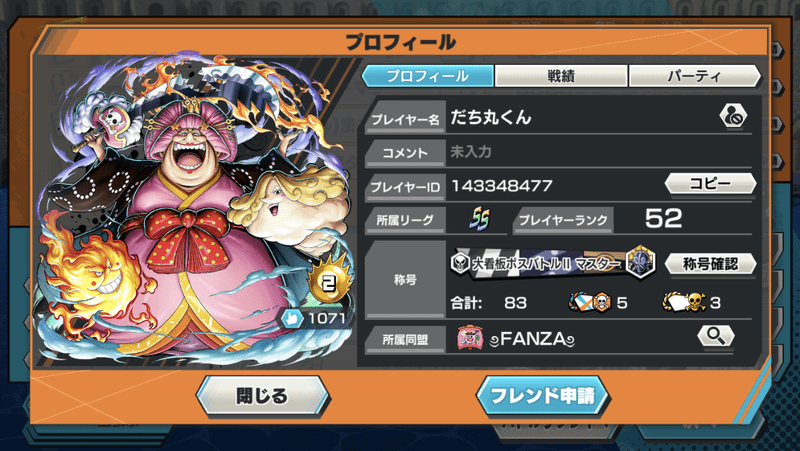Tap the SS league rank icon
Viewport: 800px width, 451px height.
coord(479,219)
